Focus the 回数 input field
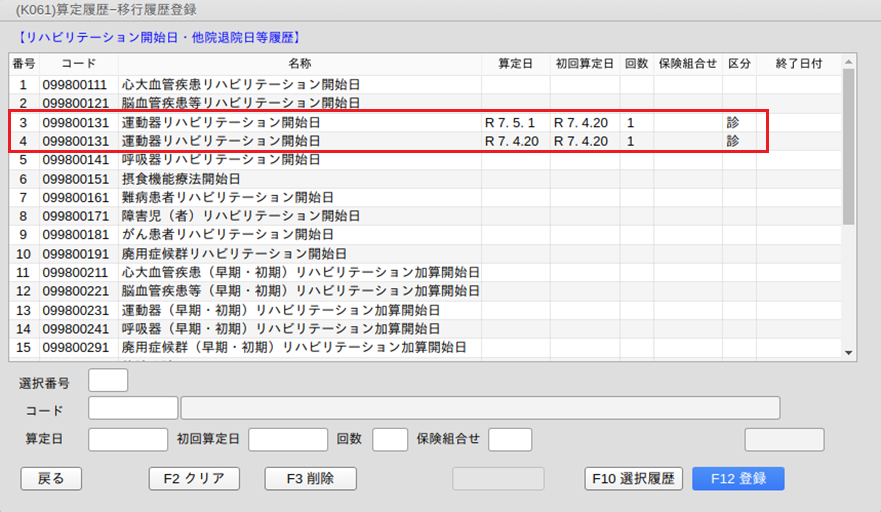The height and width of the screenshot is (512, 881). pos(390,439)
